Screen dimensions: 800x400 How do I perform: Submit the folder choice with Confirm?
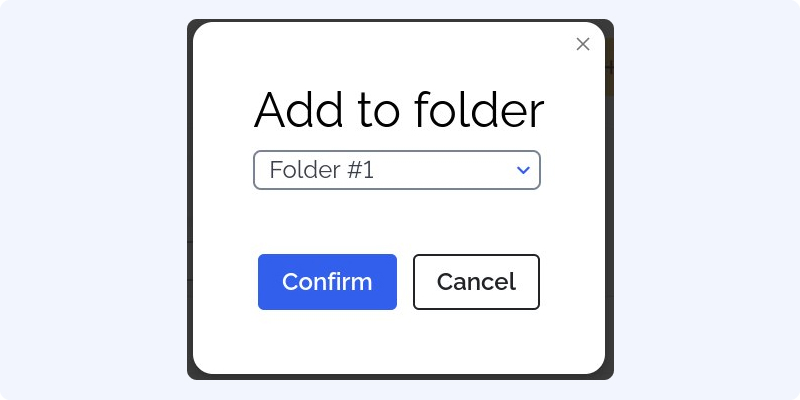(x=327, y=282)
